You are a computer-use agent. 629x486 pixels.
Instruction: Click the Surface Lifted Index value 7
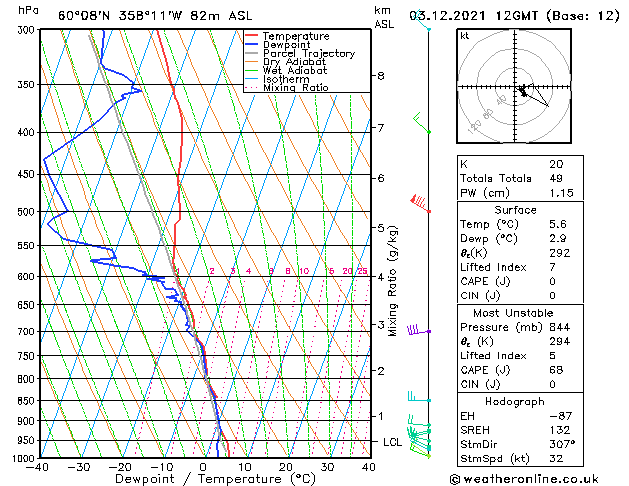point(553,267)
